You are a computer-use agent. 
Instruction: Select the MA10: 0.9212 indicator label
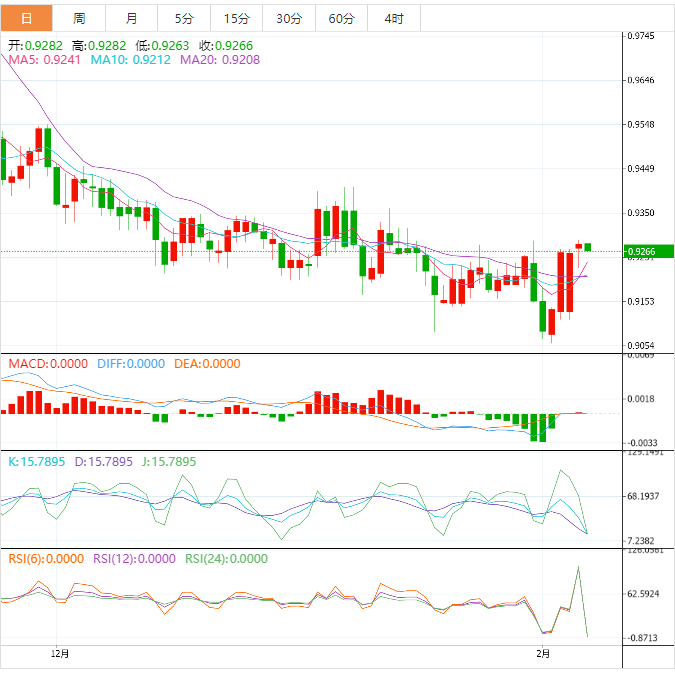click(x=131, y=61)
